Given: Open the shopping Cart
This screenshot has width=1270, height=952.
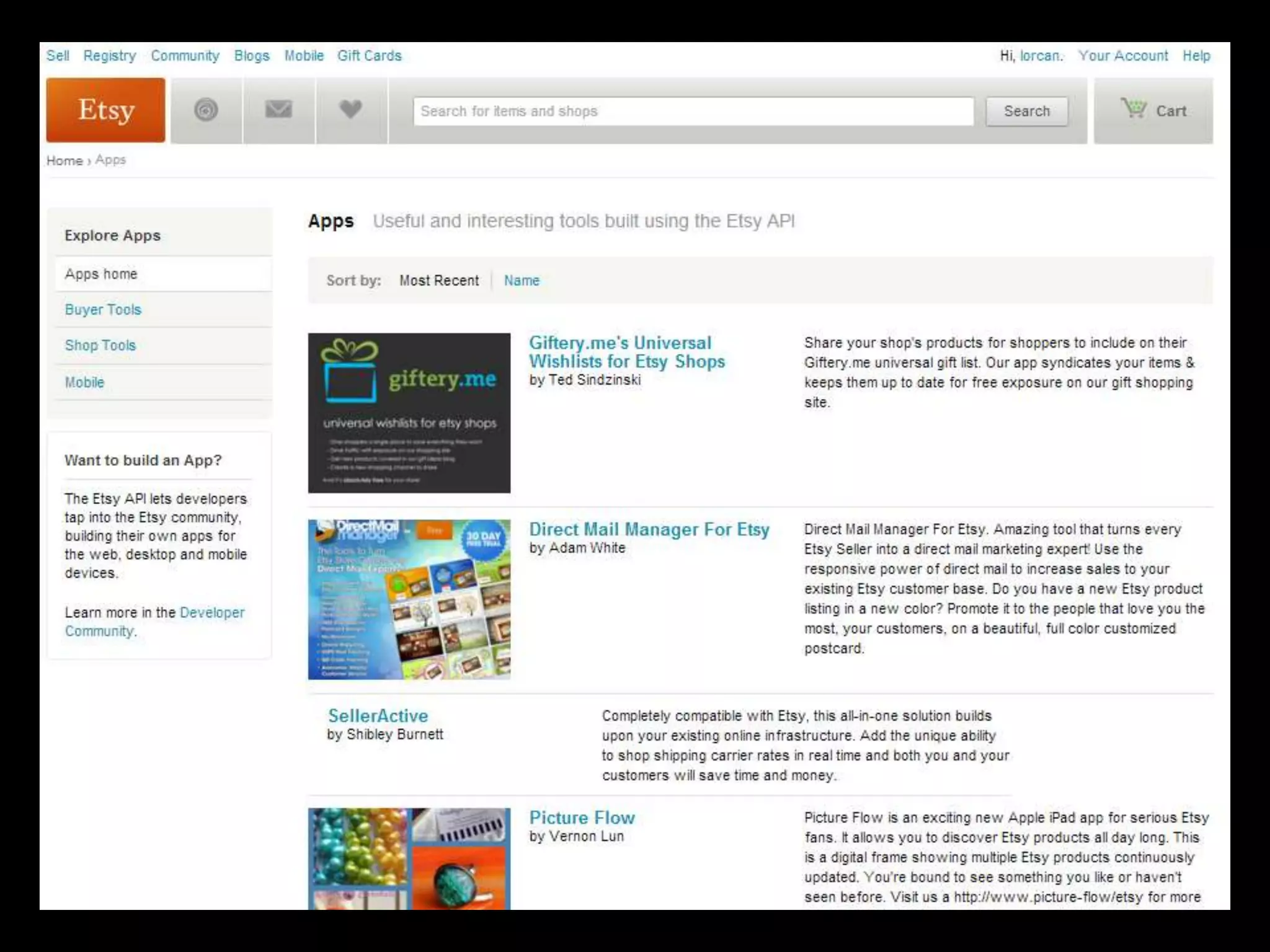Looking at the screenshot, I should coord(1153,111).
